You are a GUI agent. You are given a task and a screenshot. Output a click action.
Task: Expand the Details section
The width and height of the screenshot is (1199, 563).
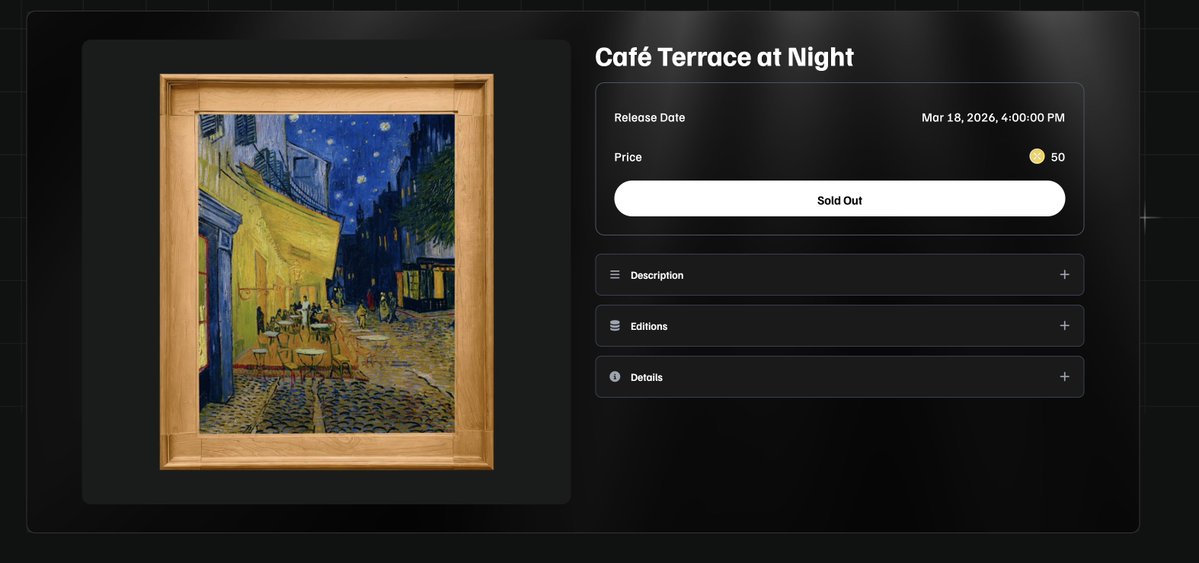coord(839,376)
